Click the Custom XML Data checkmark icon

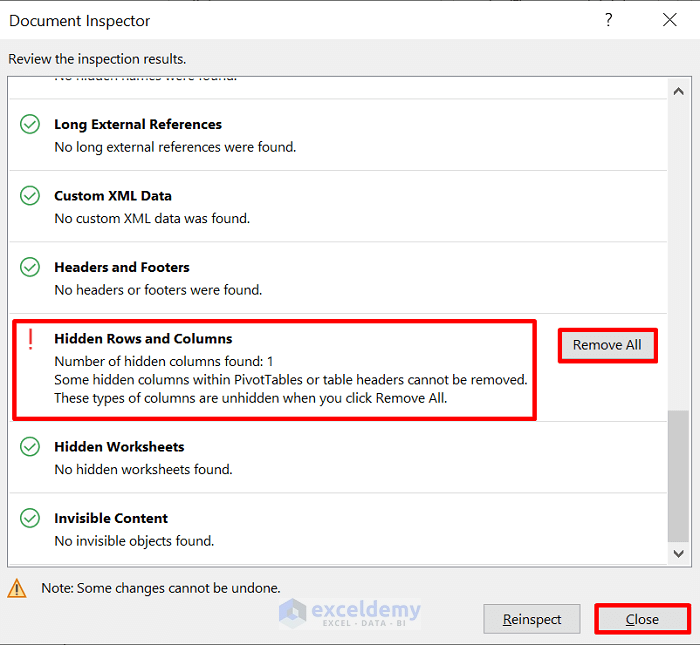click(x=30, y=196)
